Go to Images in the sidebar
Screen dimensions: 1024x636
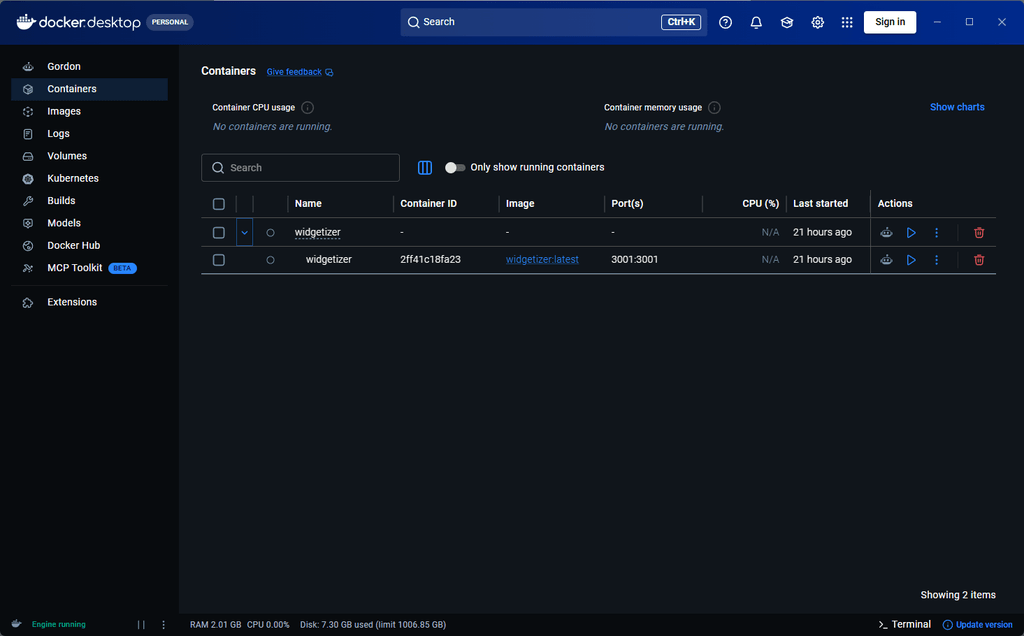point(89,111)
